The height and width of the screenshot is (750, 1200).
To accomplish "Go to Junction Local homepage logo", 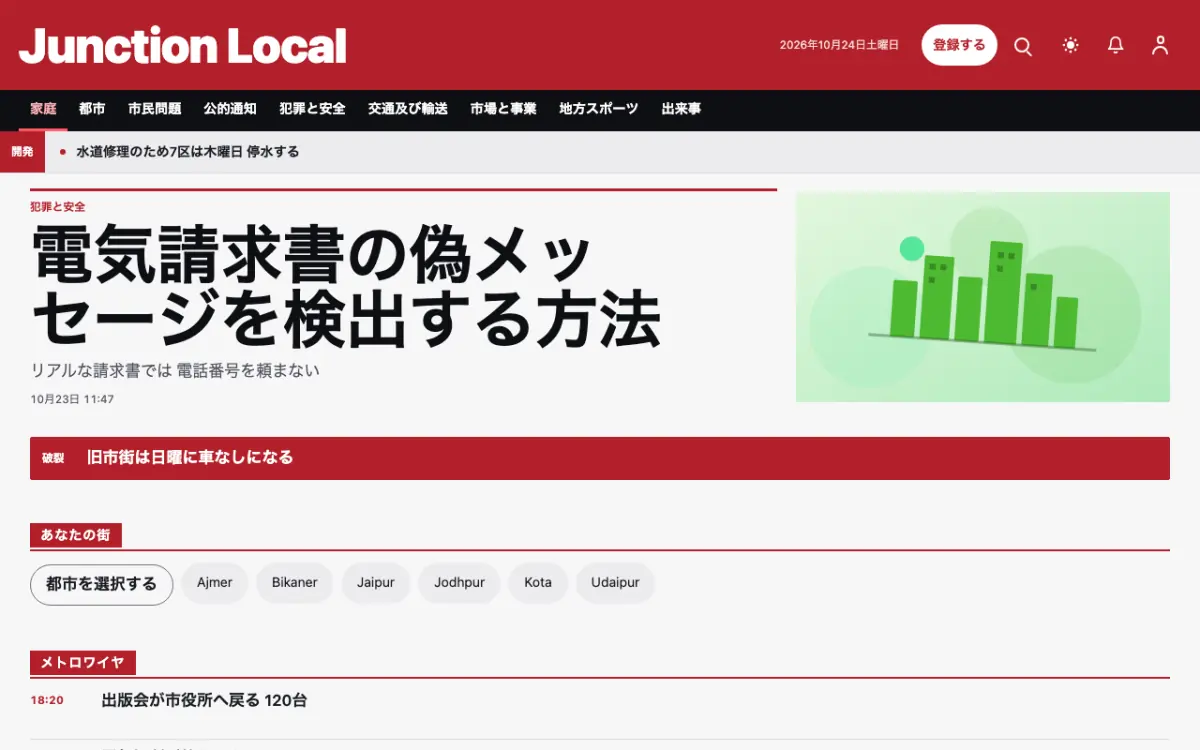I will [183, 46].
